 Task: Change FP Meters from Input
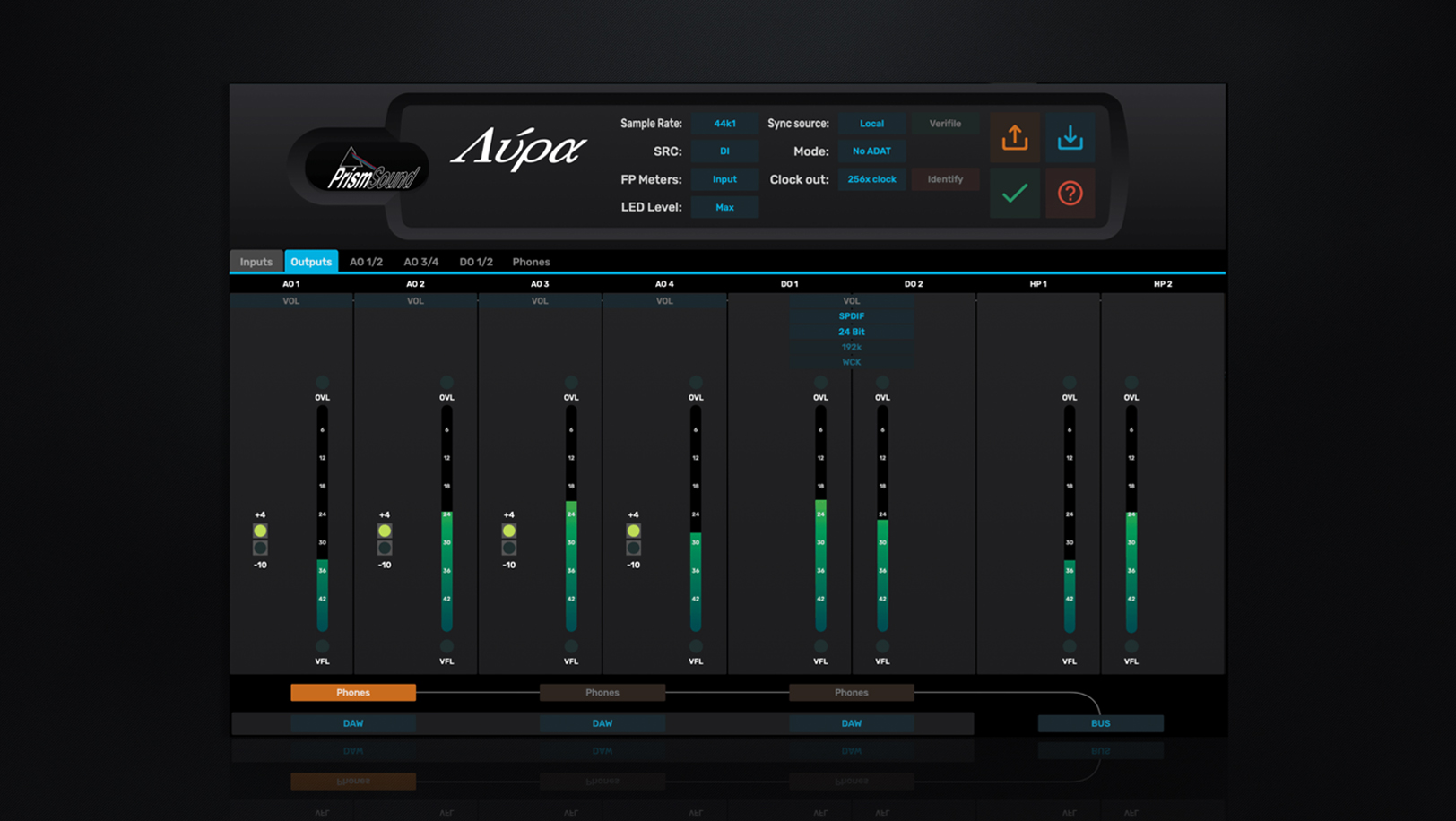tap(724, 179)
